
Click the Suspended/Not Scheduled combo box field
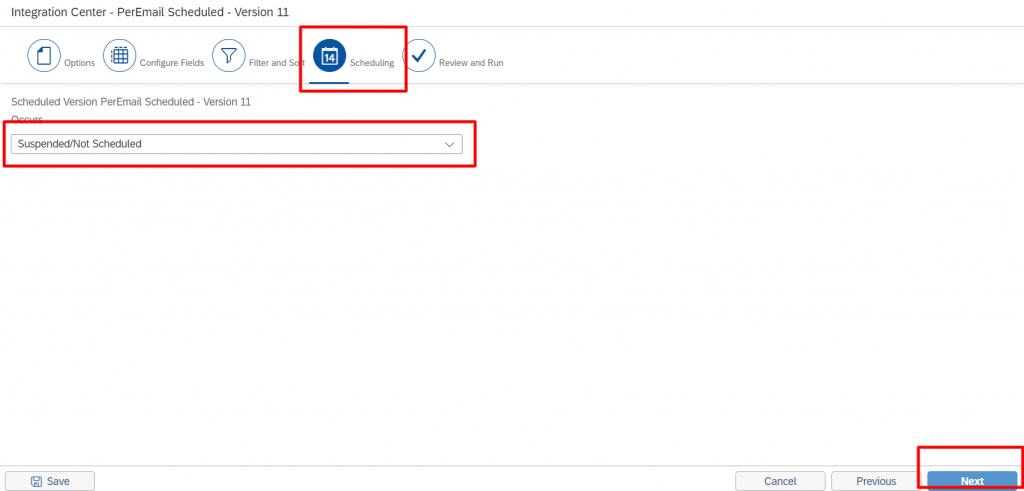click(236, 144)
